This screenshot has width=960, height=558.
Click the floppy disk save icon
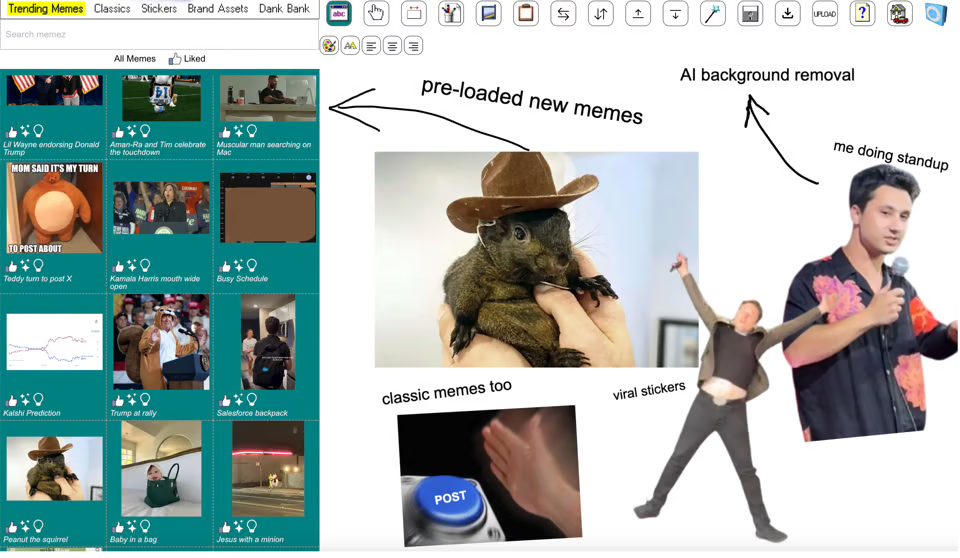coord(750,14)
